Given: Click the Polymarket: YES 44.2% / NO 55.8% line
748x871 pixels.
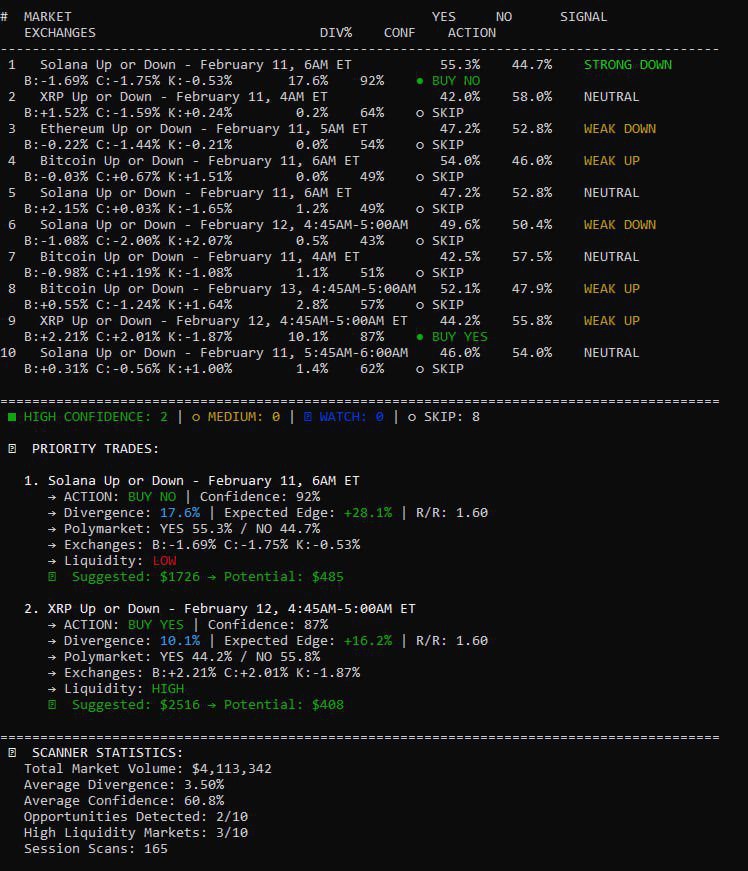Looking at the screenshot, I should point(192,657).
